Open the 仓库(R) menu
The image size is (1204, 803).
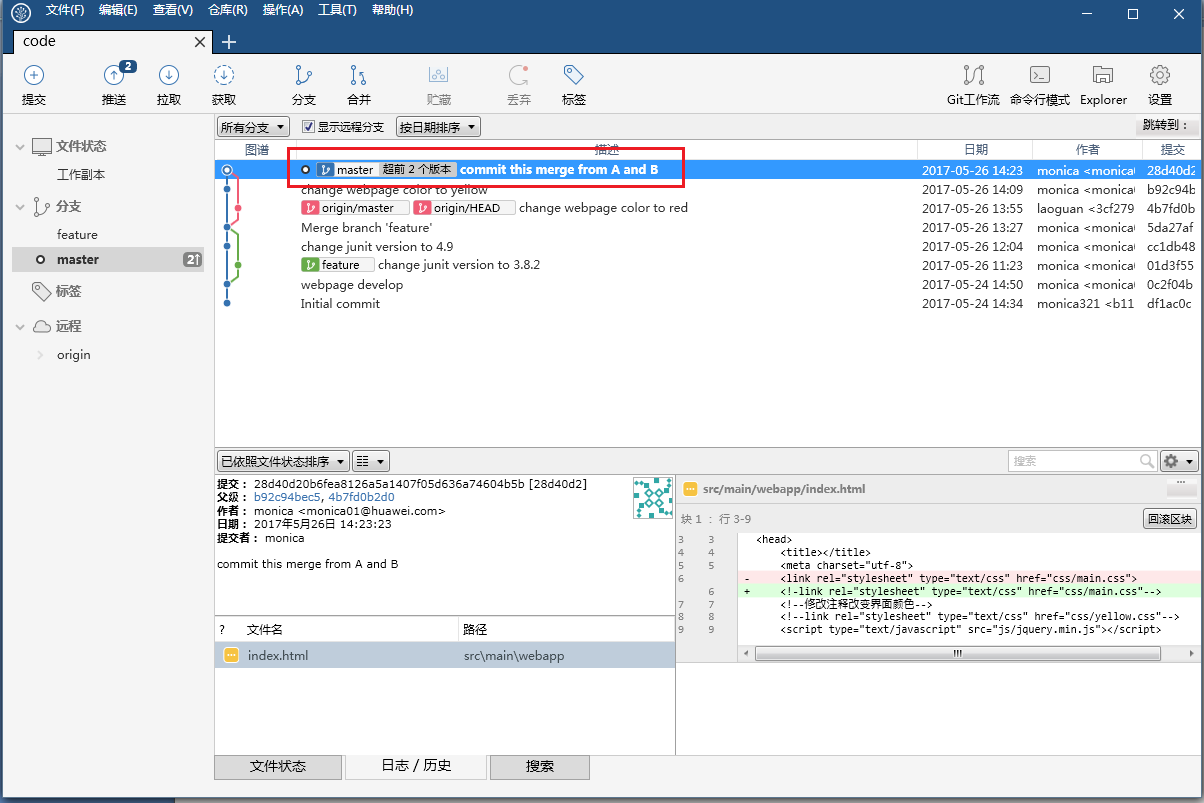click(228, 10)
